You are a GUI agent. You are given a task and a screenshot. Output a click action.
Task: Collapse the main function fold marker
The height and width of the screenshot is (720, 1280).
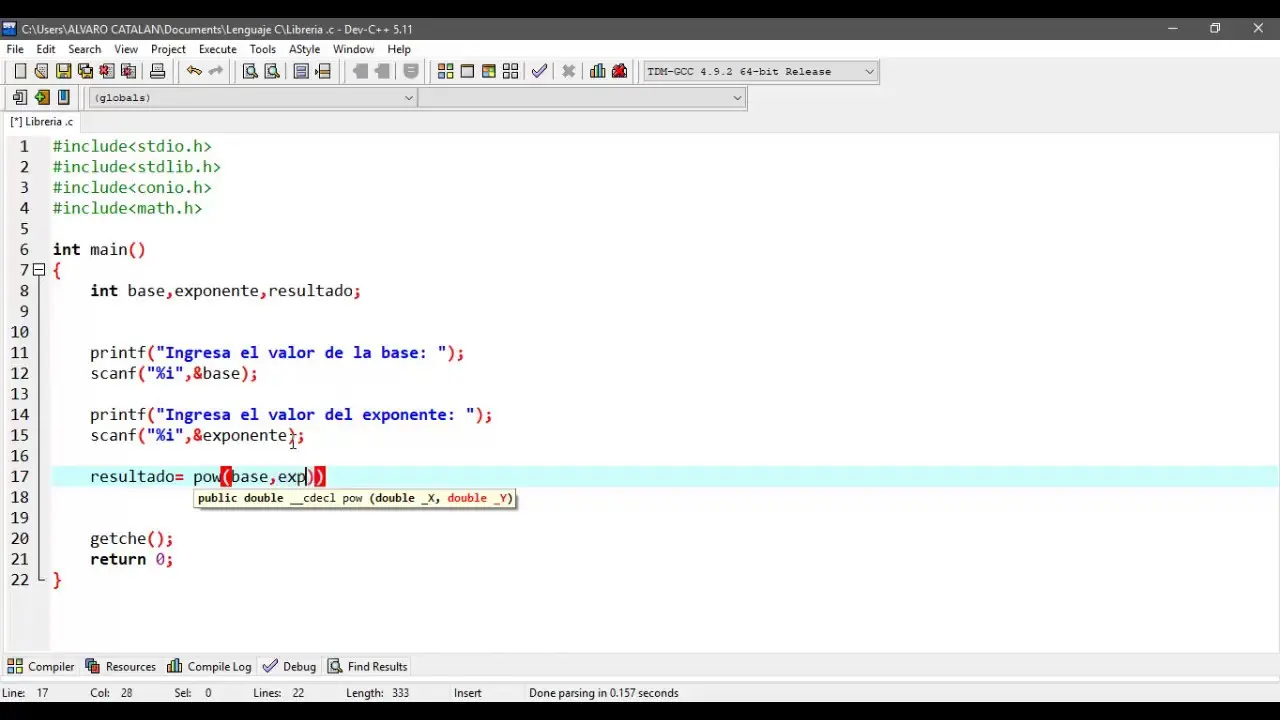click(x=39, y=270)
